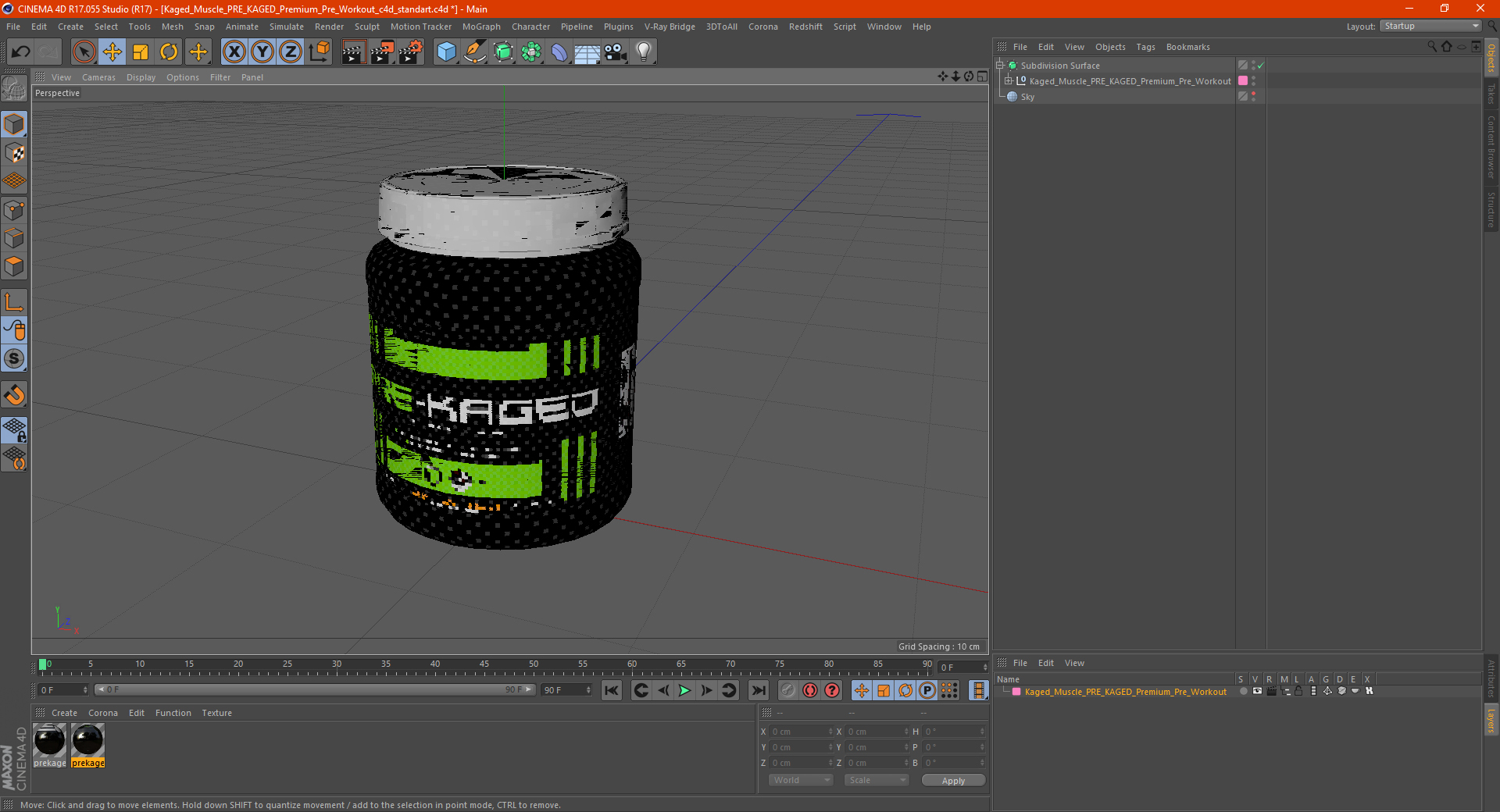Screen dimensions: 1500x812
Task: Open the Render menu
Action: (x=329, y=27)
